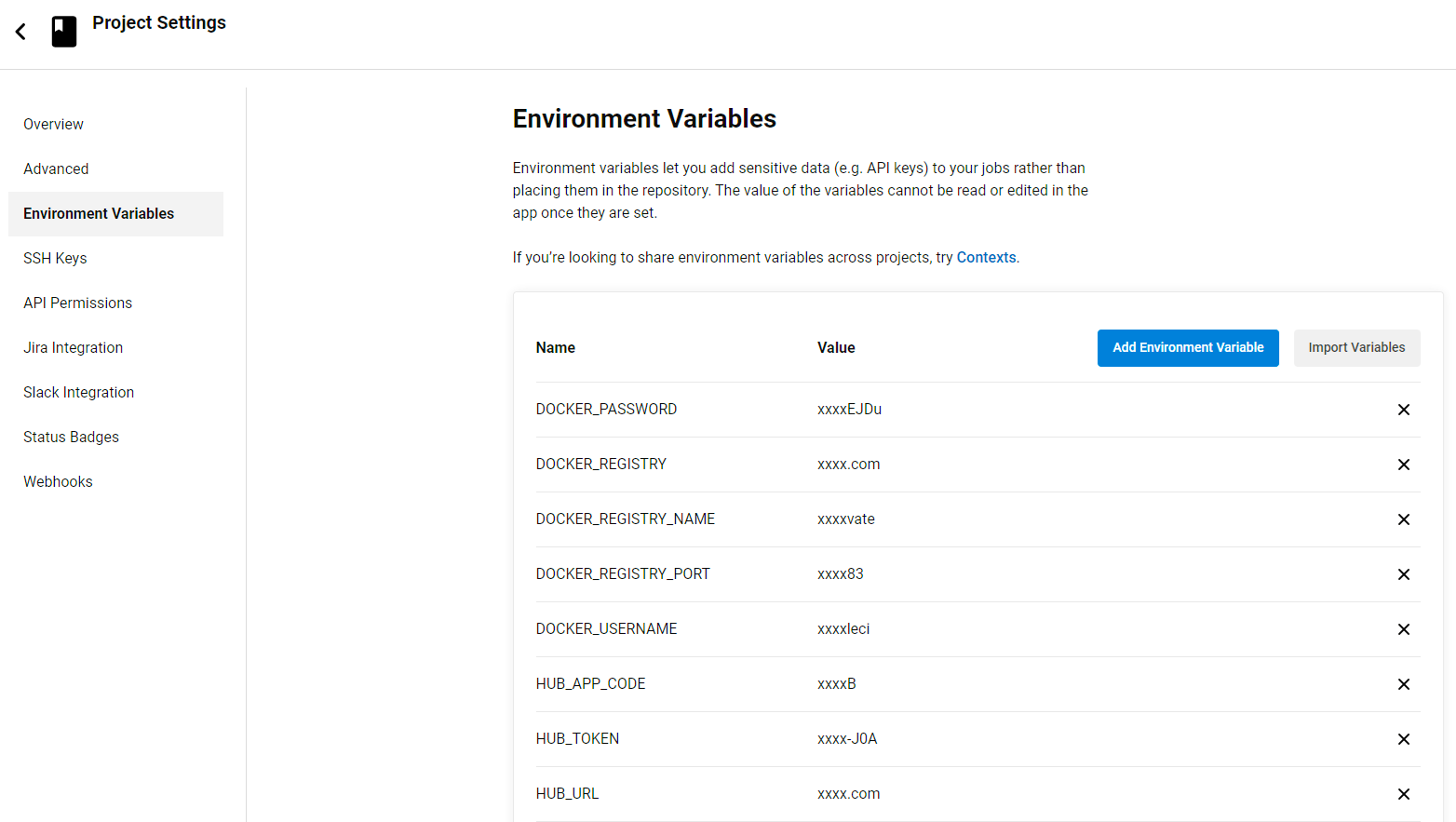The width and height of the screenshot is (1456, 822).
Task: Go to Webhooks settings
Action: click(58, 482)
